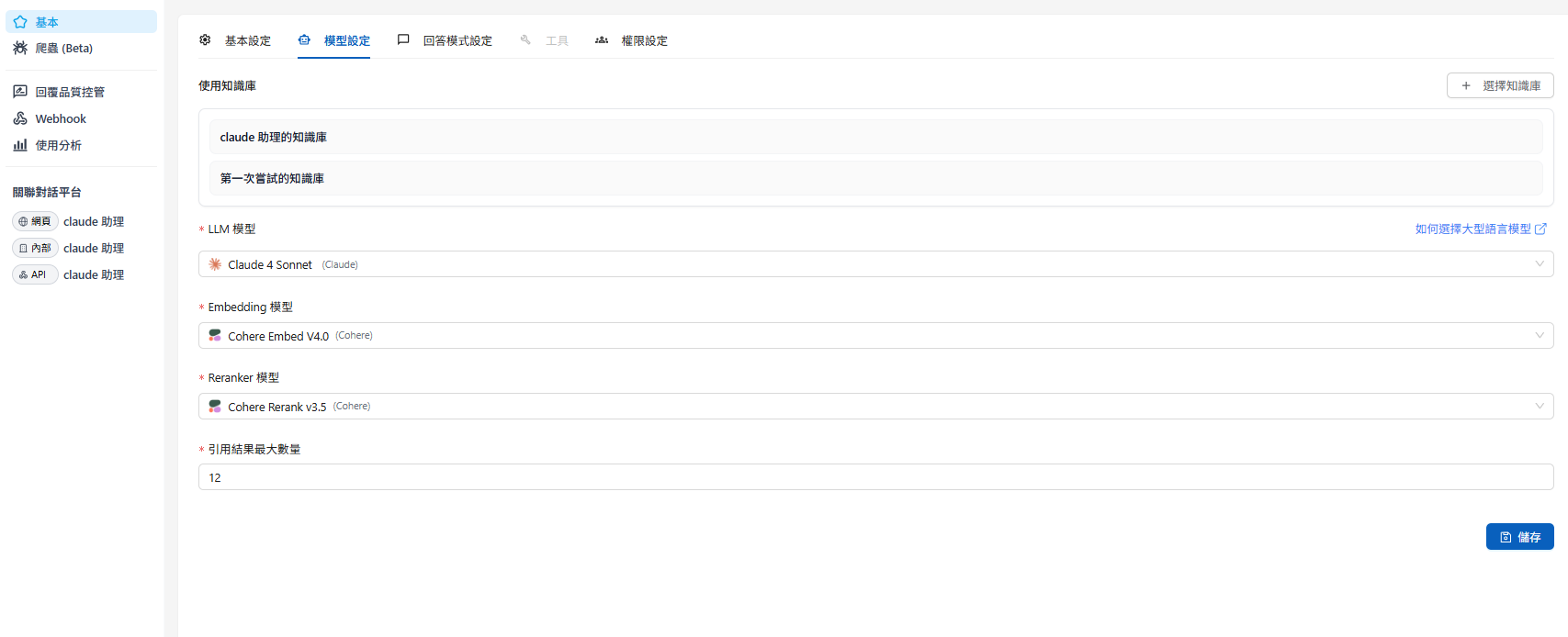Select the 工具 tab

pos(545,40)
